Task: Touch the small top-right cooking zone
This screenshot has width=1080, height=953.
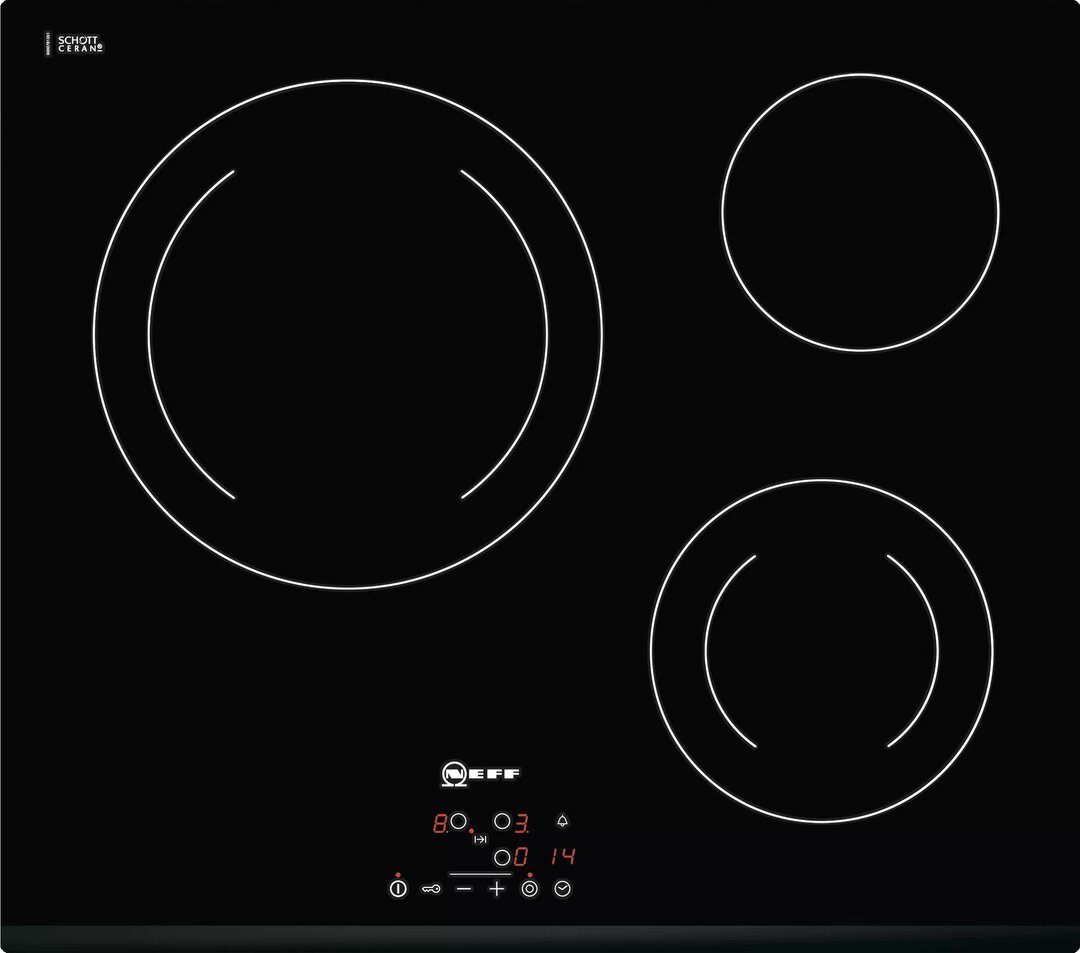Action: pos(860,212)
